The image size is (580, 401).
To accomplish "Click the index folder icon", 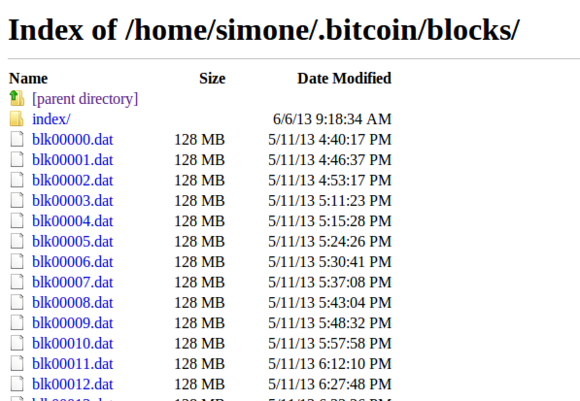I will [17, 119].
